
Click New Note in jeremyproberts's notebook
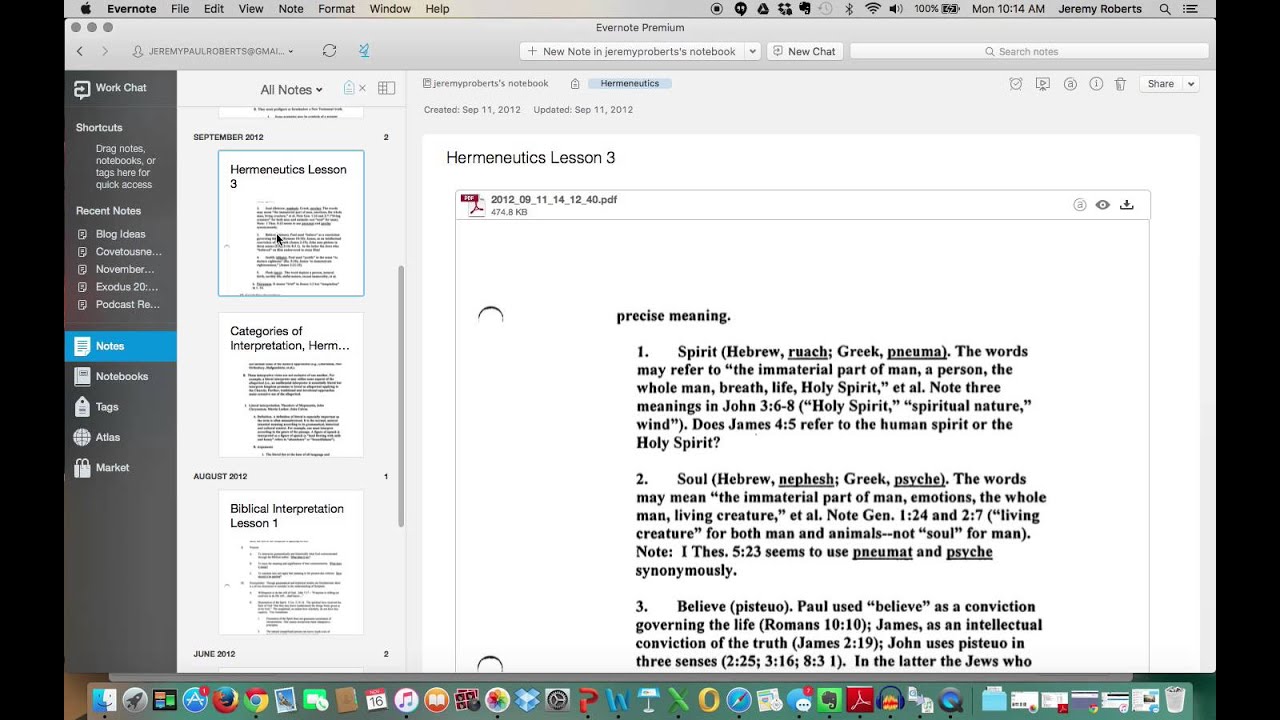(632, 51)
